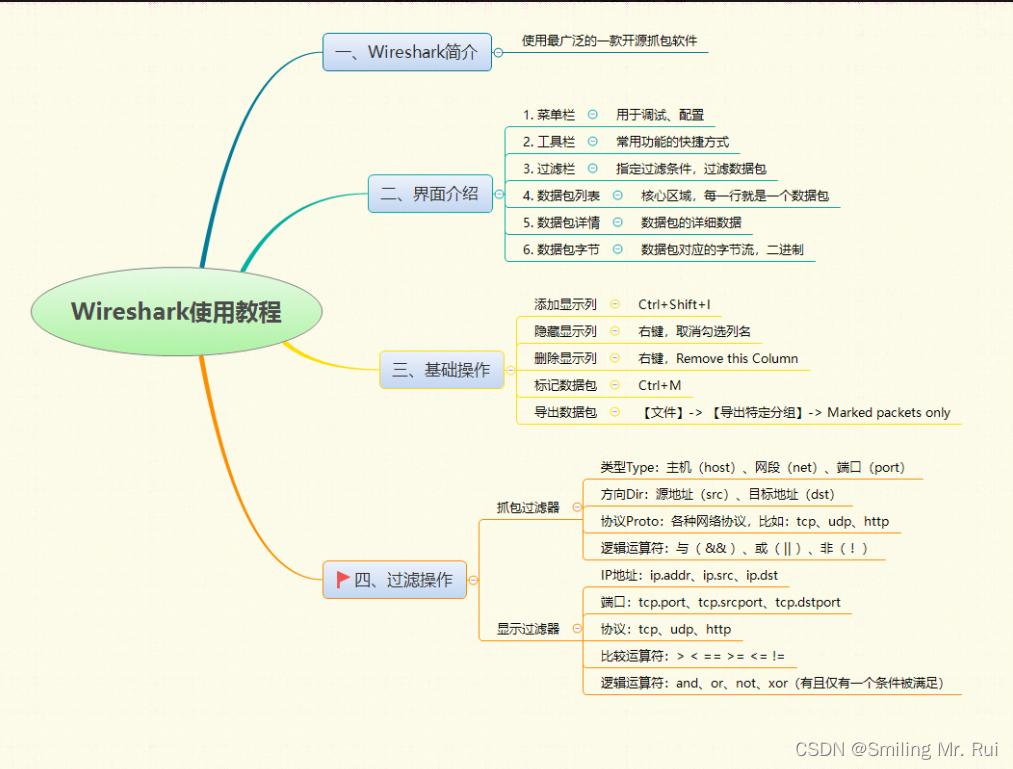Image resolution: width=1013 pixels, height=769 pixels.
Task: Collapse the 删除显示列 subtopic toggle
Action: (x=615, y=358)
